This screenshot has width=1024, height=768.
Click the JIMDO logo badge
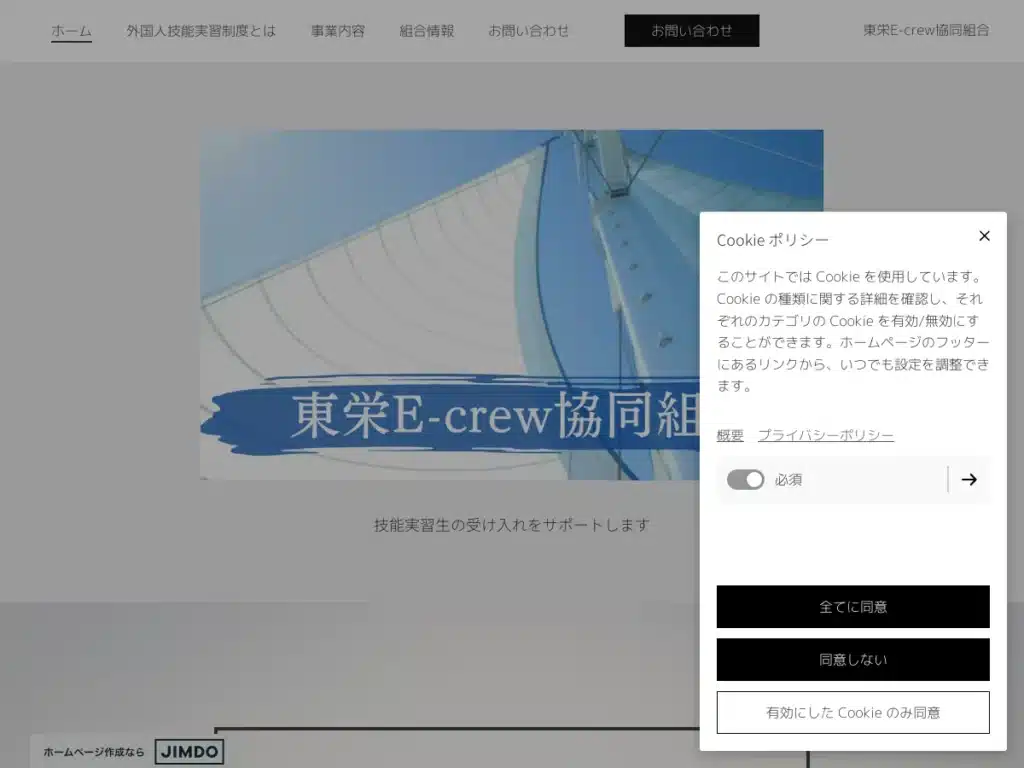(189, 752)
